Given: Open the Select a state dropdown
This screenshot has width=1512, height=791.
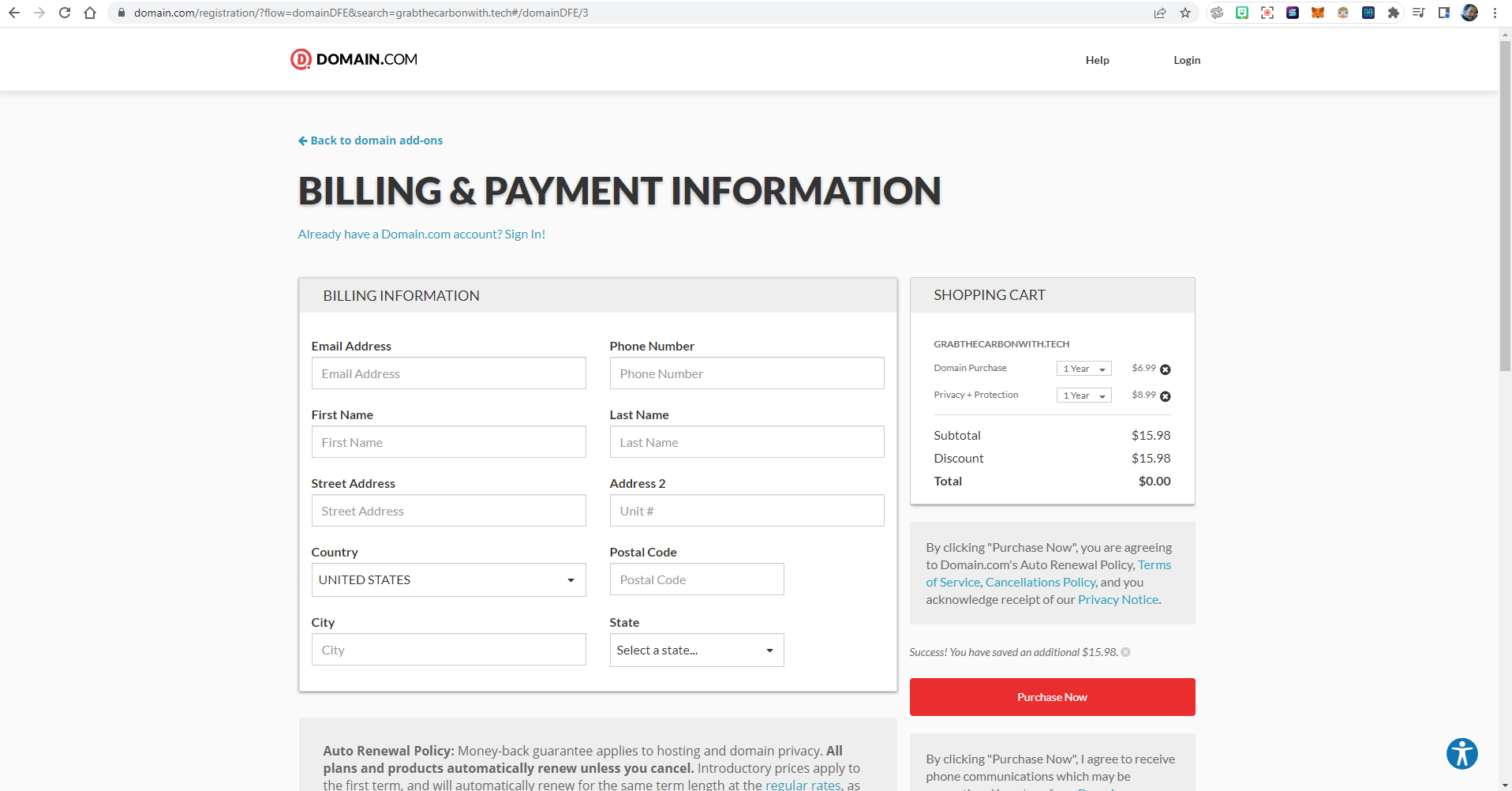Looking at the screenshot, I should [697, 650].
